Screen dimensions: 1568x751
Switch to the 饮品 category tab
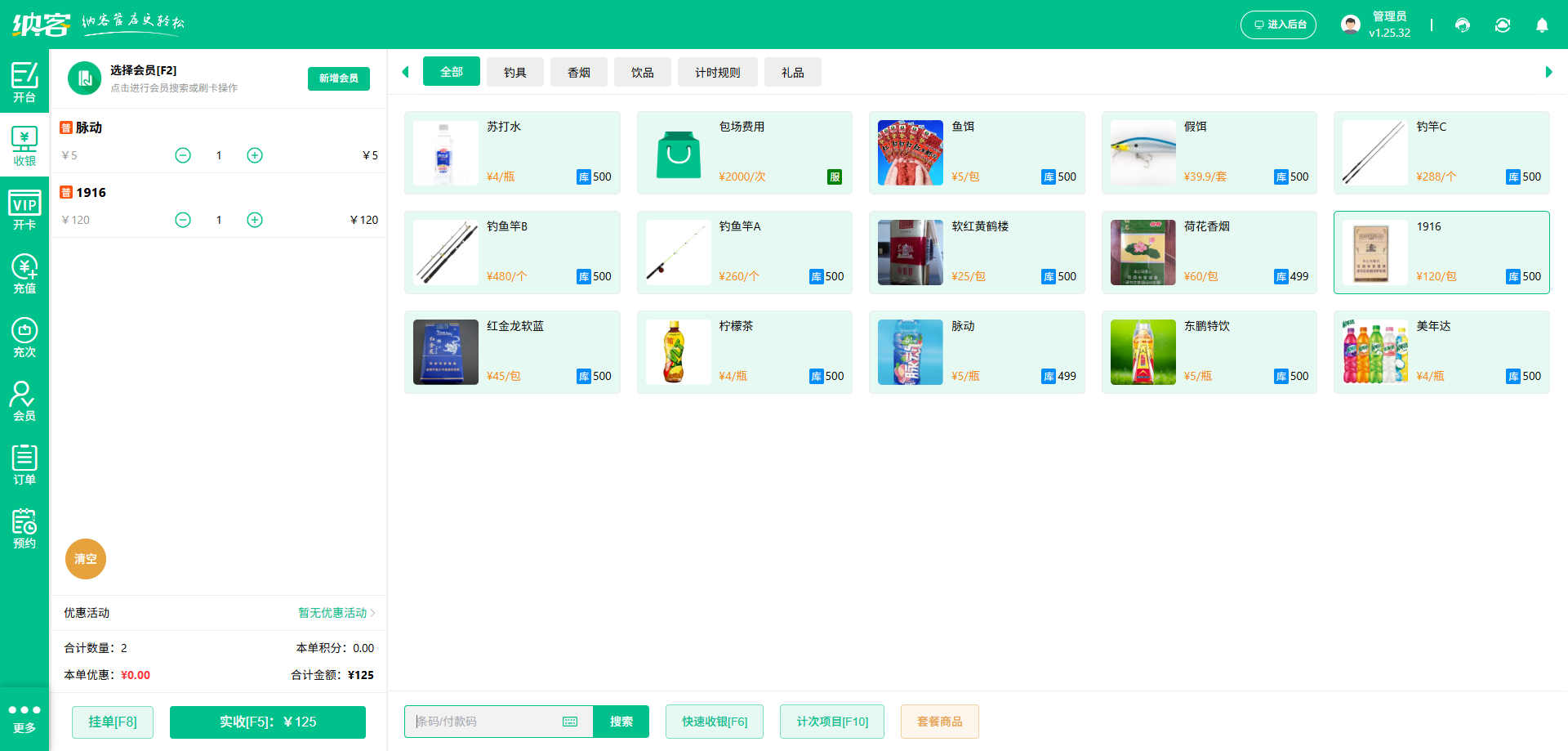point(643,72)
